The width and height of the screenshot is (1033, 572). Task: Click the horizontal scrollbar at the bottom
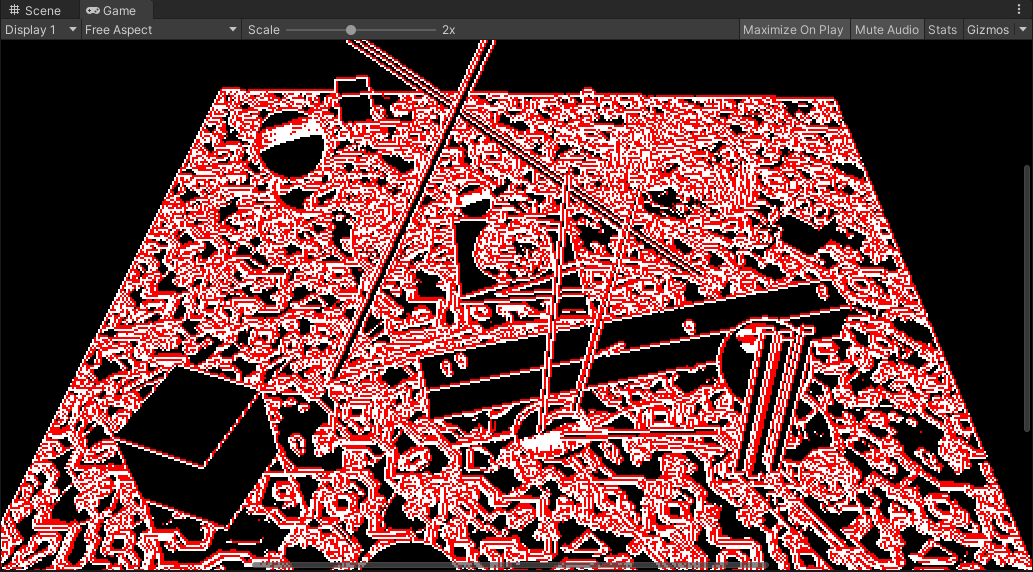pyautogui.click(x=510, y=565)
